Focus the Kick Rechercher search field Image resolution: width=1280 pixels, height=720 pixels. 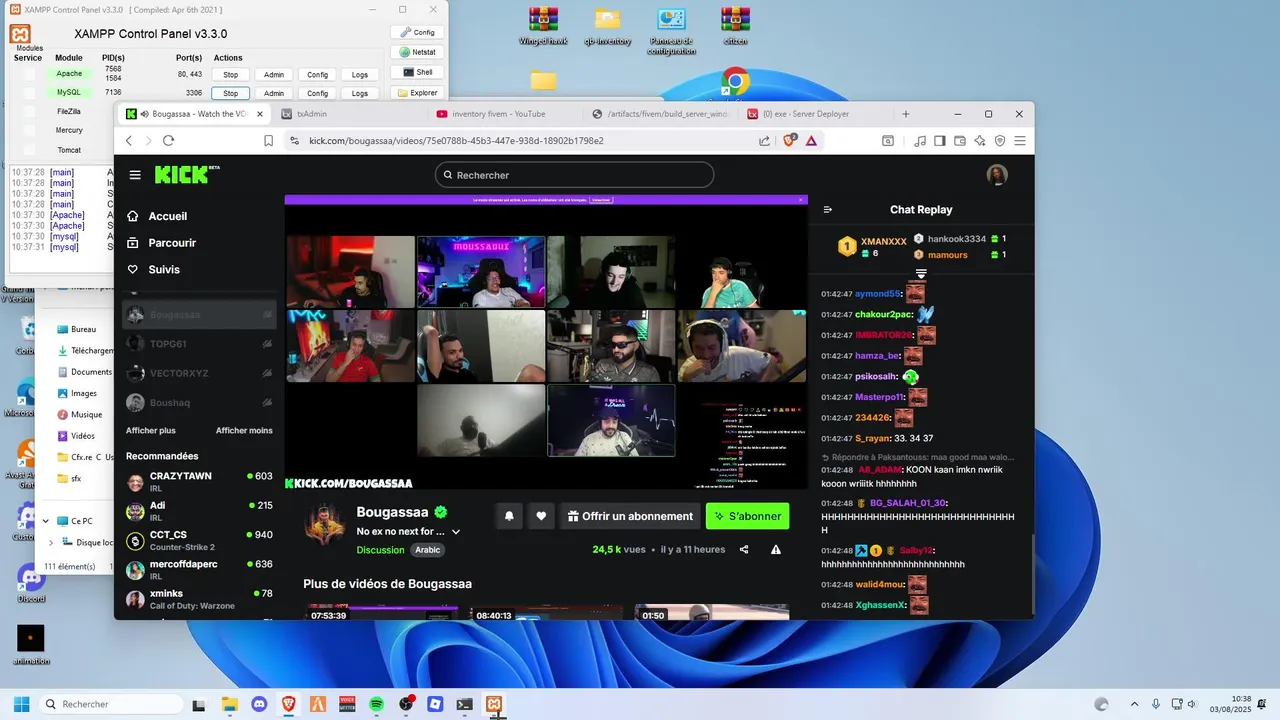pyautogui.click(x=574, y=175)
